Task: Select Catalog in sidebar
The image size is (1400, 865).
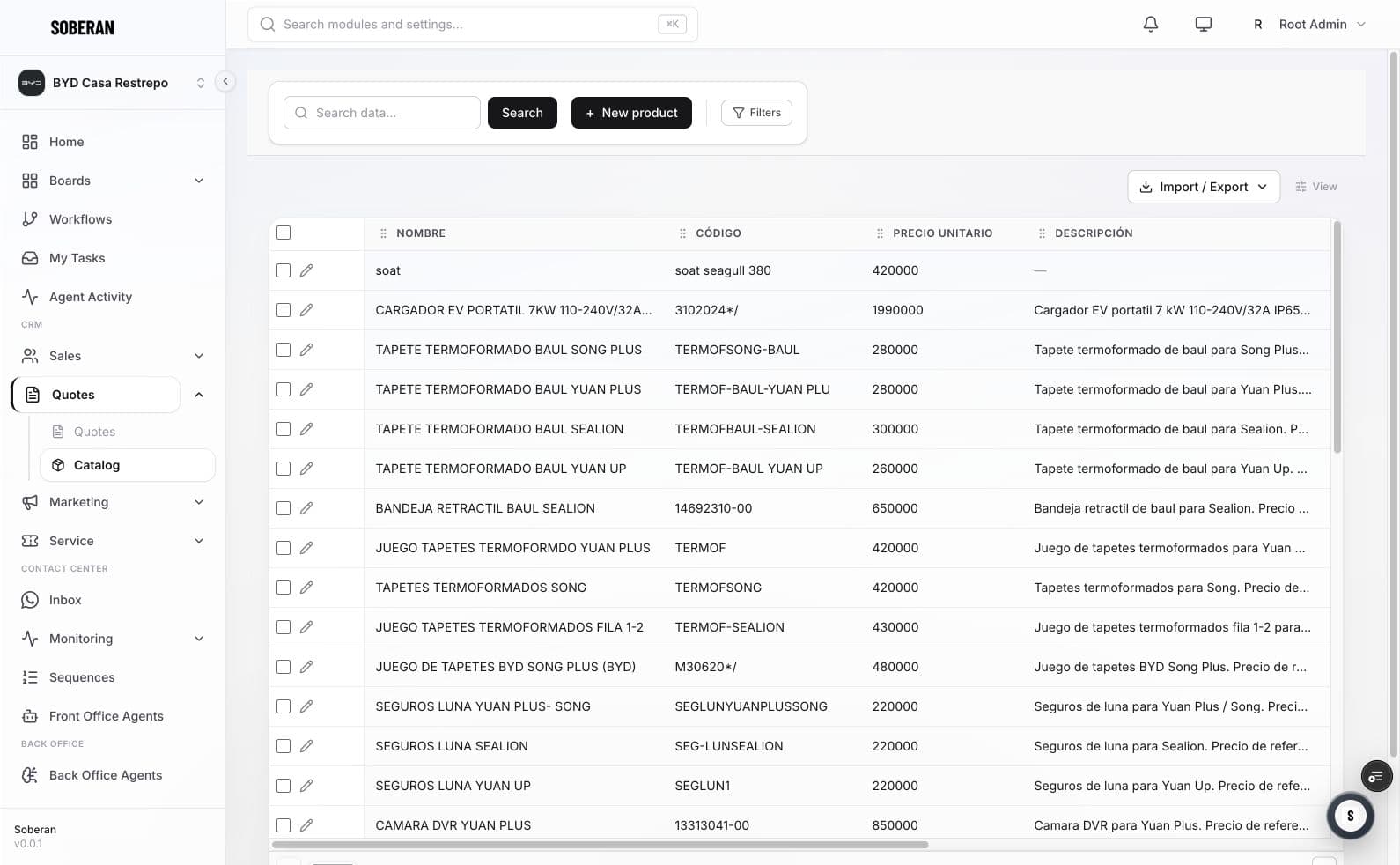Action: pyautogui.click(x=127, y=465)
